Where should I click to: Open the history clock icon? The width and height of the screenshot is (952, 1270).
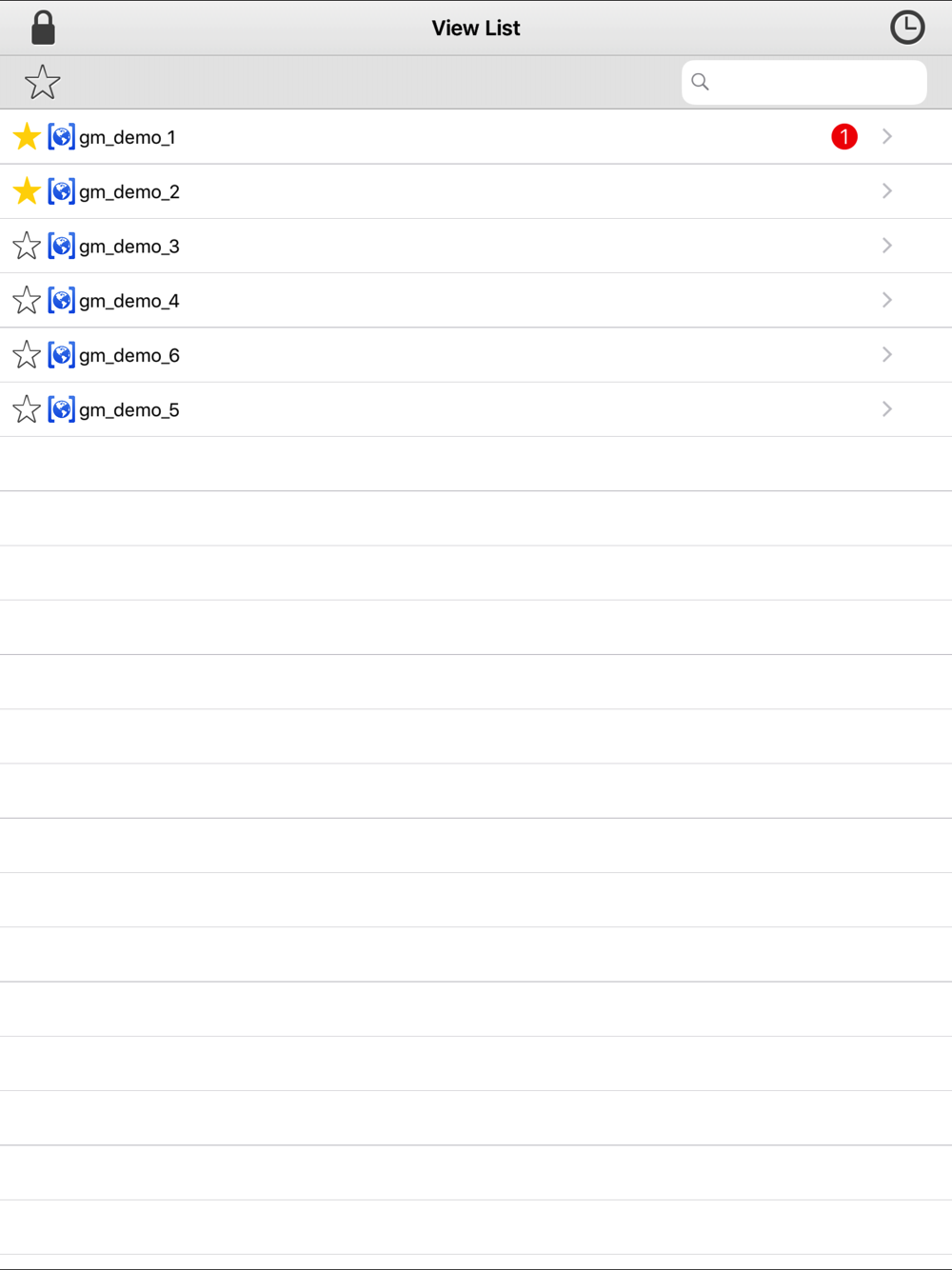click(x=907, y=28)
